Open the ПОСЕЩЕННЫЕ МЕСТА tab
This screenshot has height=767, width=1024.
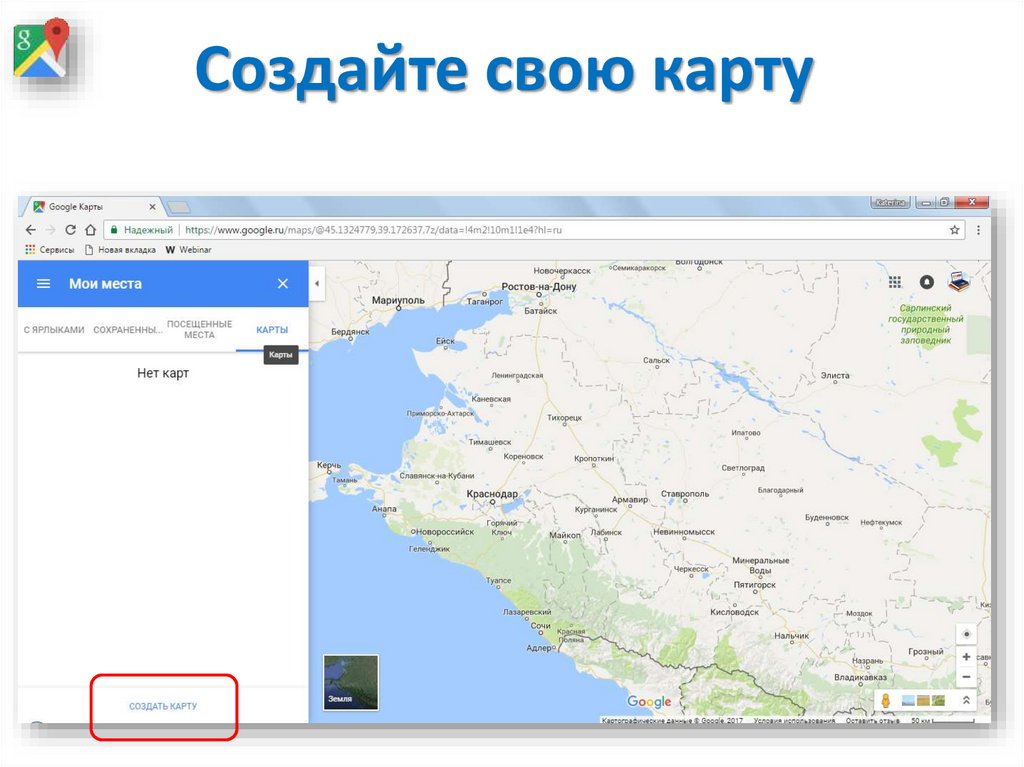(199, 329)
